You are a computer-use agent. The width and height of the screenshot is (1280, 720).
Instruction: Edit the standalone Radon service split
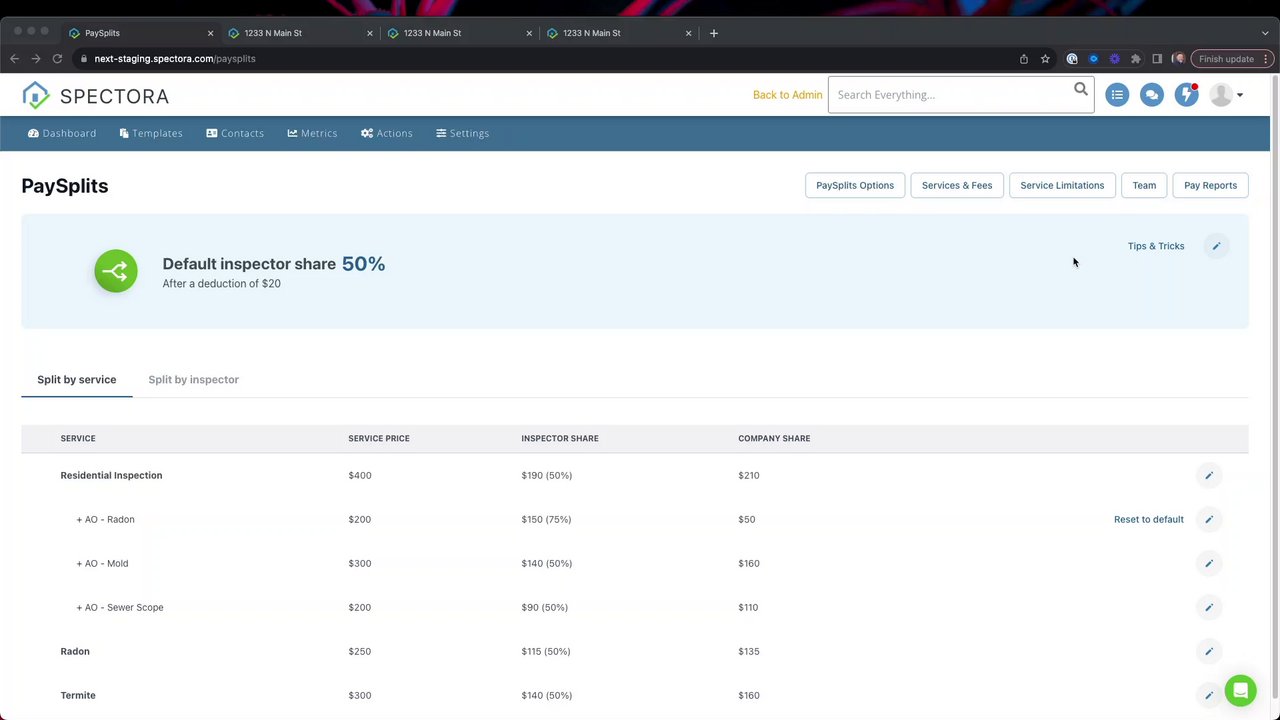(x=1209, y=652)
